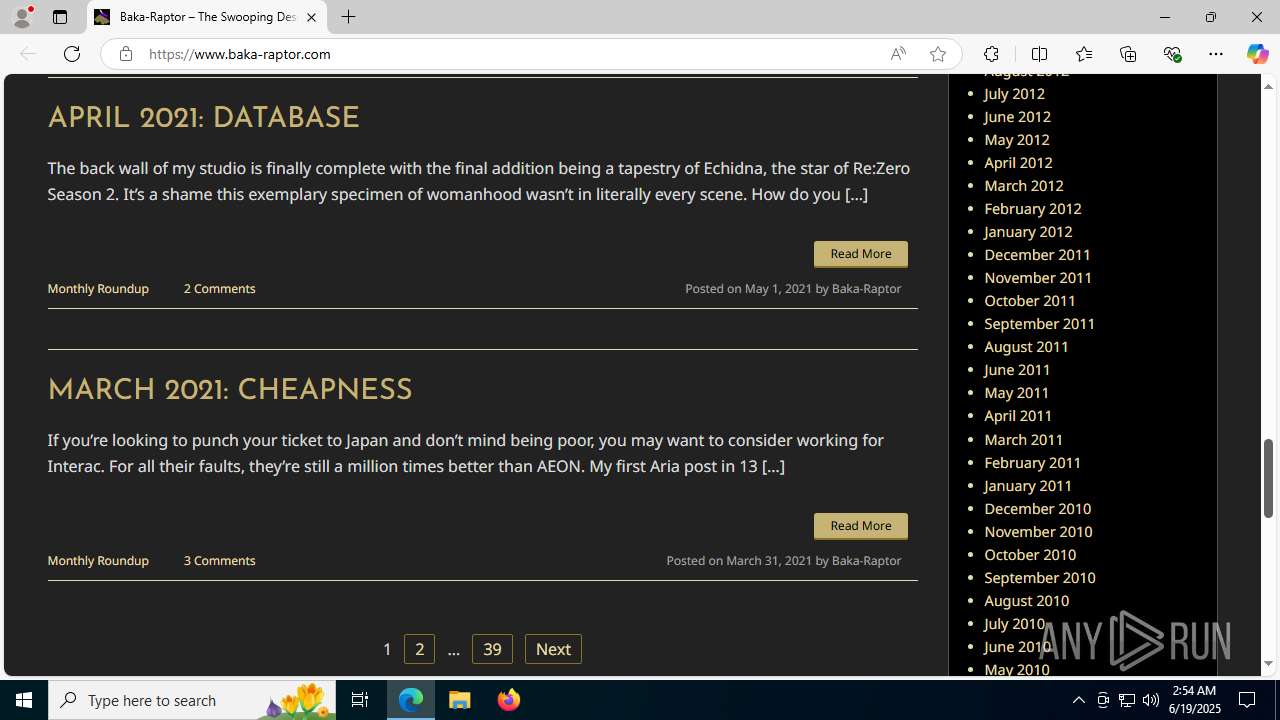Image resolution: width=1280 pixels, height=720 pixels.
Task: Open the August 2010 archive
Action: [1026, 600]
